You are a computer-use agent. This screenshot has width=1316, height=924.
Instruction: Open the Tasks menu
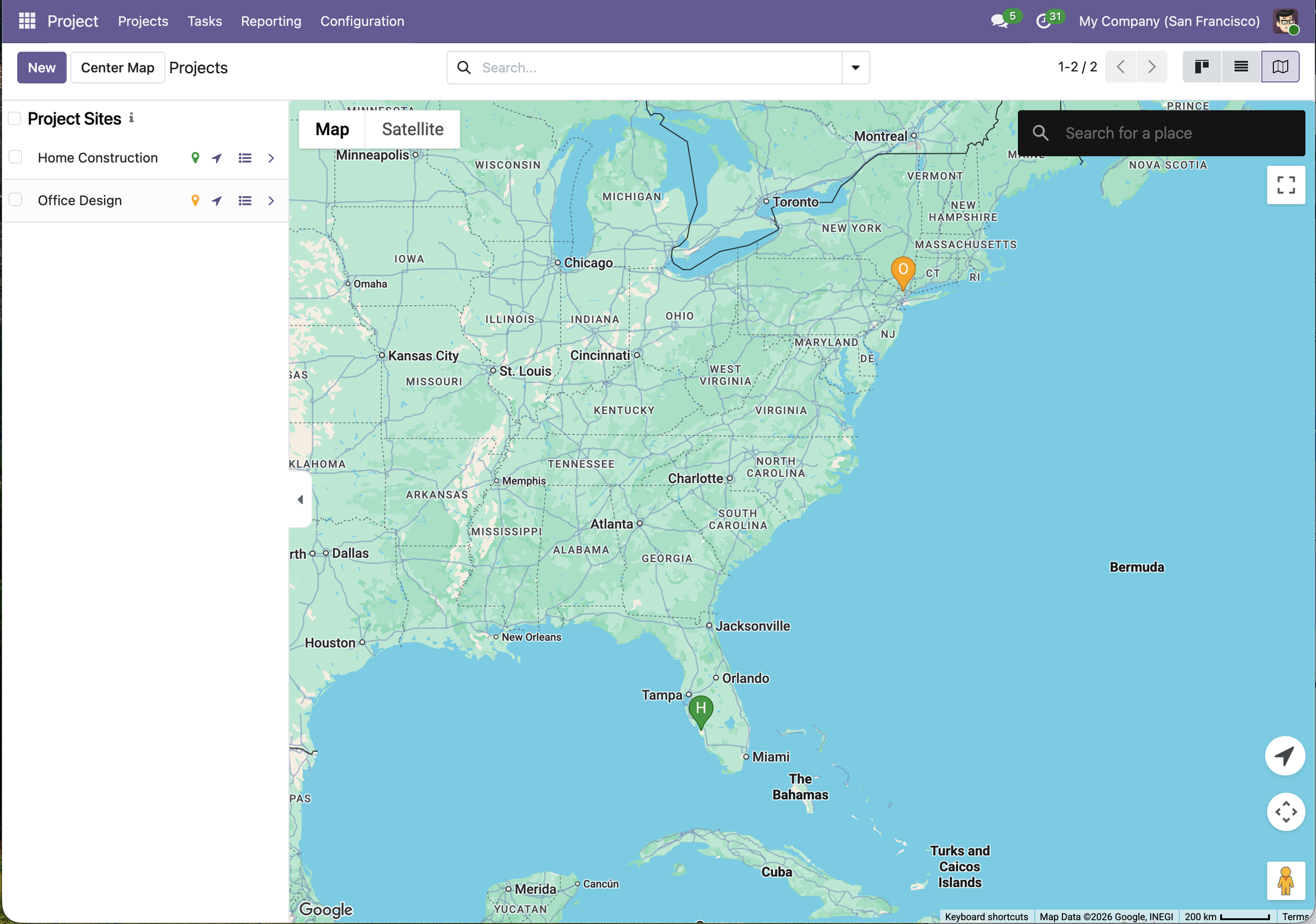204,21
